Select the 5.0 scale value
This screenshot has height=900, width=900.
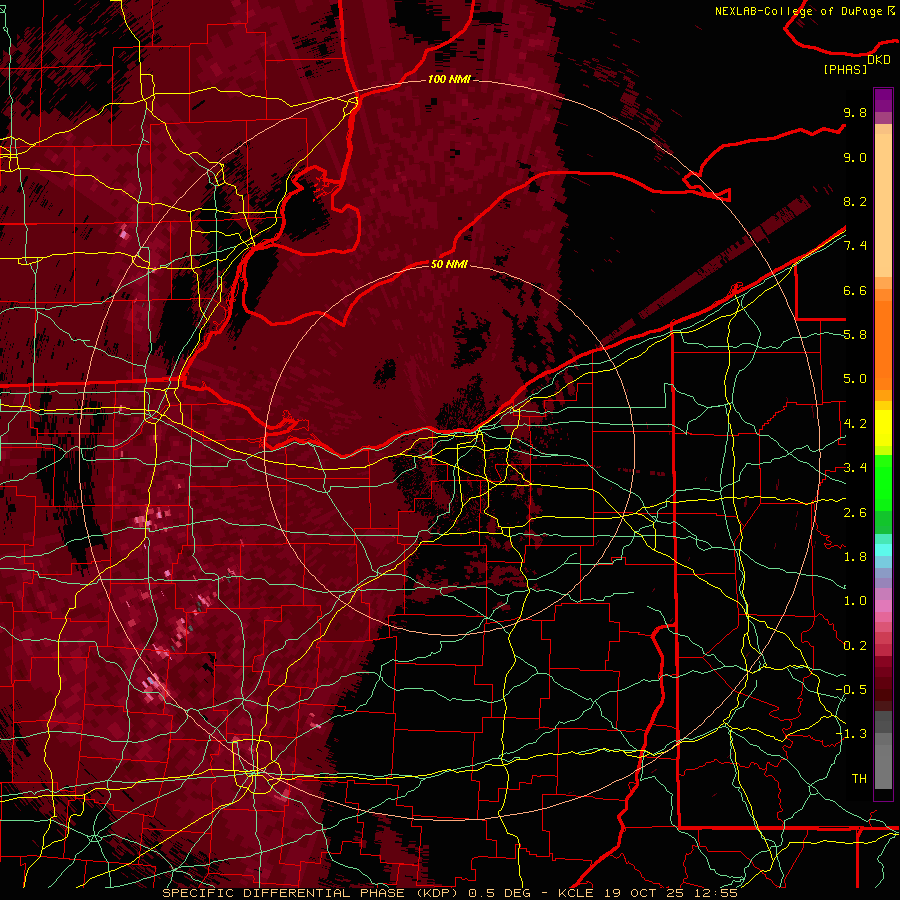[x=855, y=379]
